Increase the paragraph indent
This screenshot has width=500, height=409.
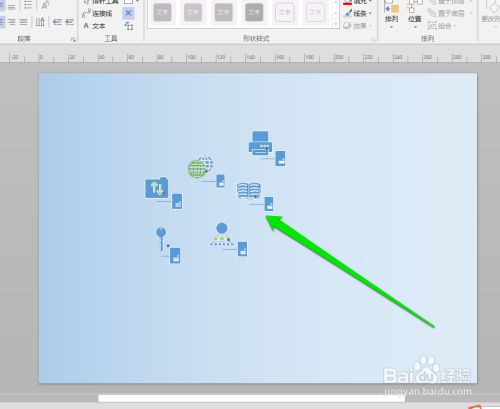point(69,22)
